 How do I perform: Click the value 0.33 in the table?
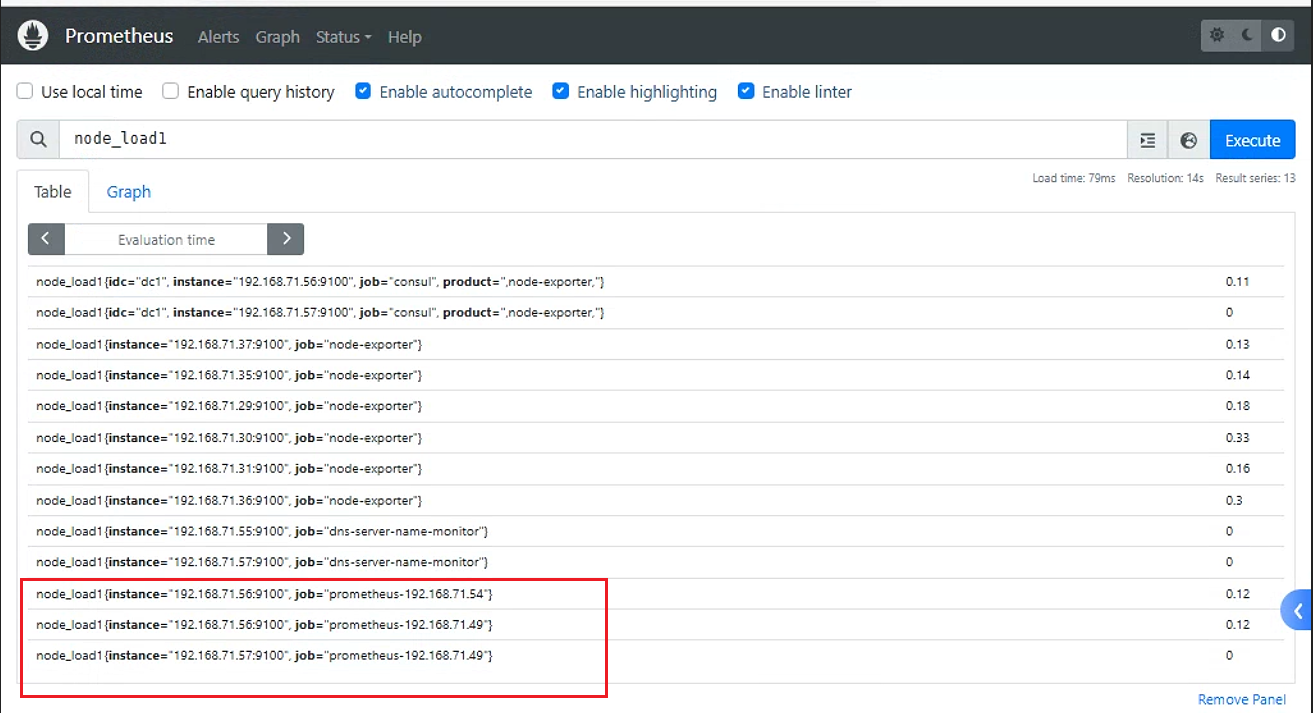coord(1237,438)
